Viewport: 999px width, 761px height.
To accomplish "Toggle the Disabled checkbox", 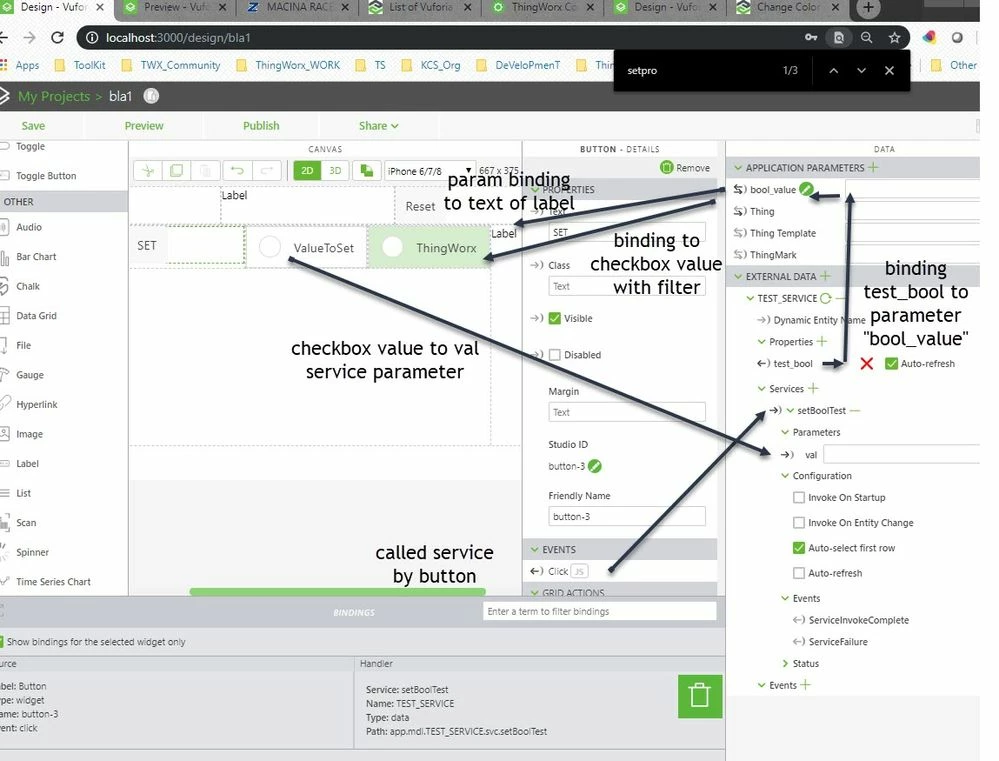I will tap(554, 354).
